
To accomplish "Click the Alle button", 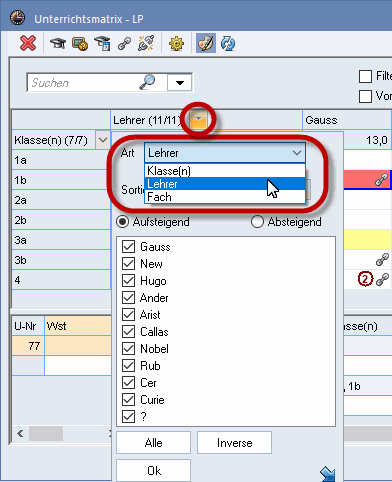I will coord(153,443).
